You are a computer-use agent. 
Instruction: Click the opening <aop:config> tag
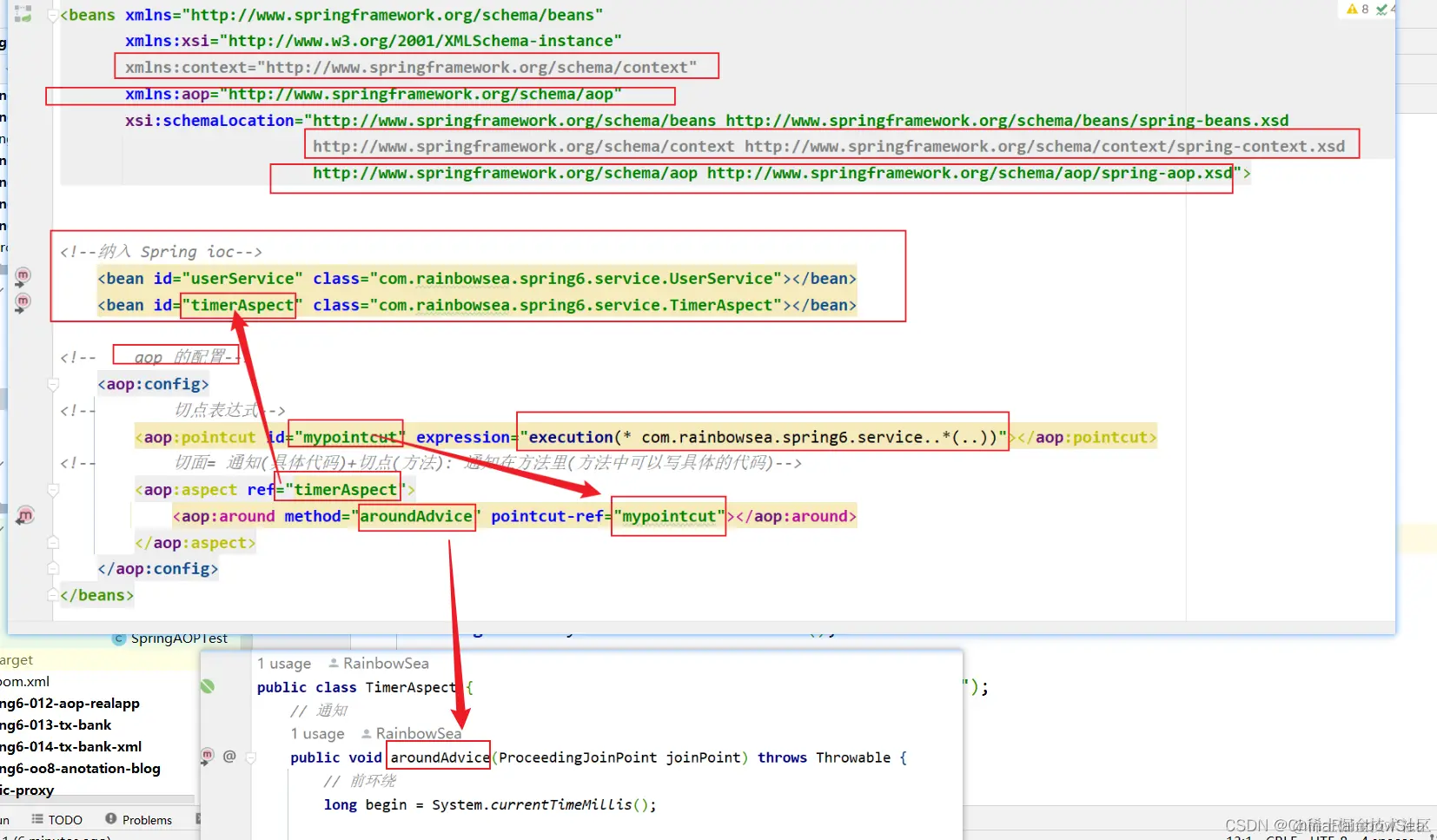point(153,384)
